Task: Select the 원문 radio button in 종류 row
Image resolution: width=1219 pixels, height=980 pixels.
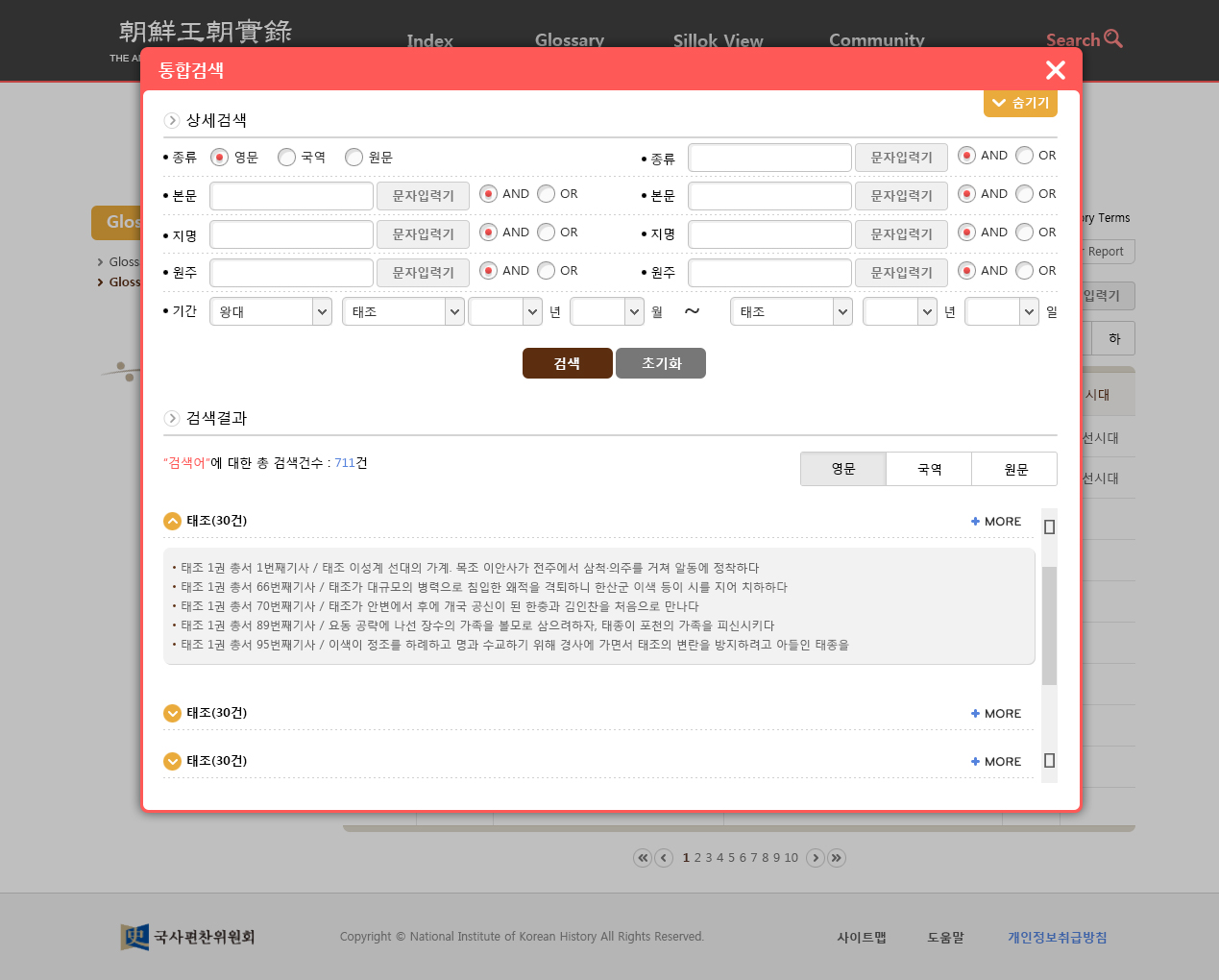Action: point(354,157)
